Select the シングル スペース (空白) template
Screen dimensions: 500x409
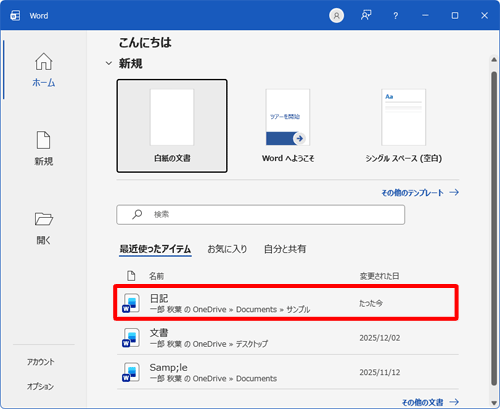(404, 126)
